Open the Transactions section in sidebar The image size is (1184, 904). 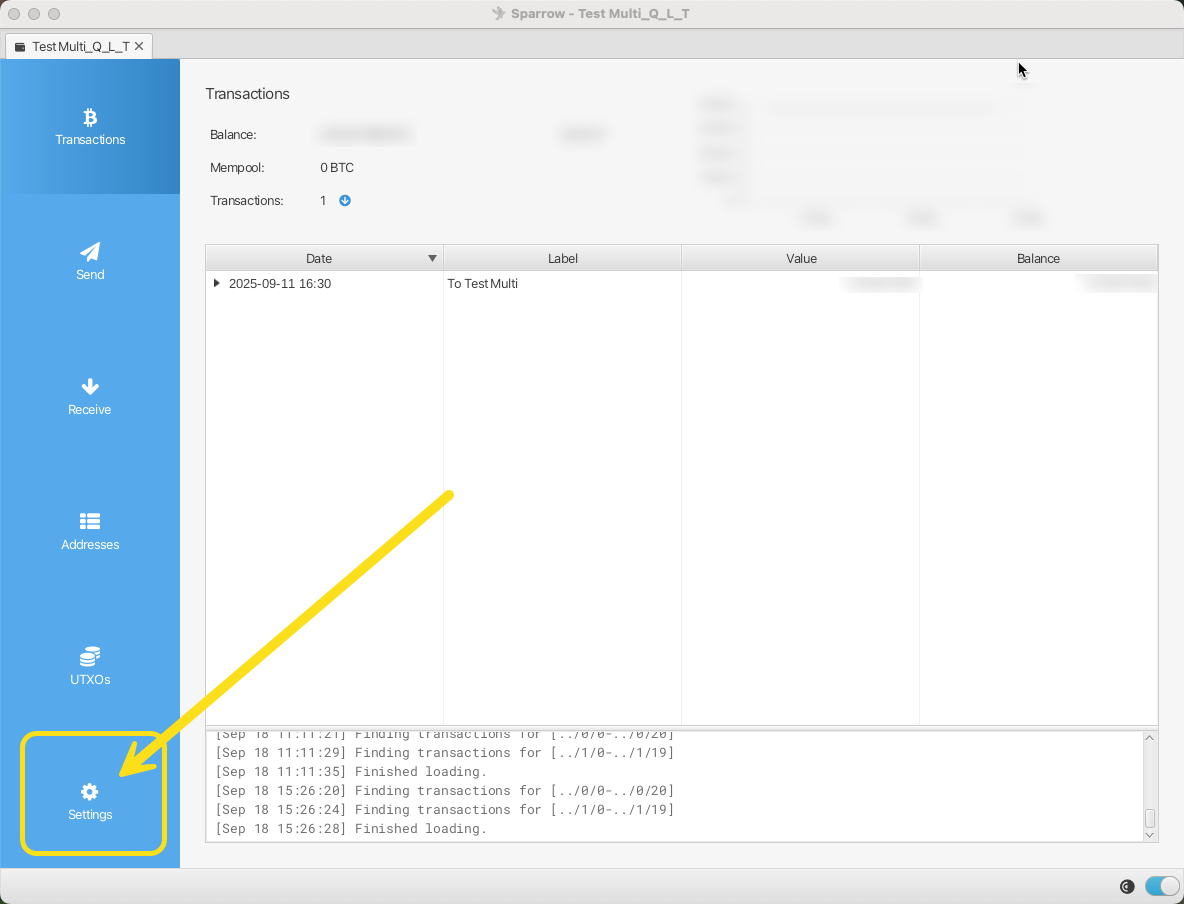pos(90,127)
